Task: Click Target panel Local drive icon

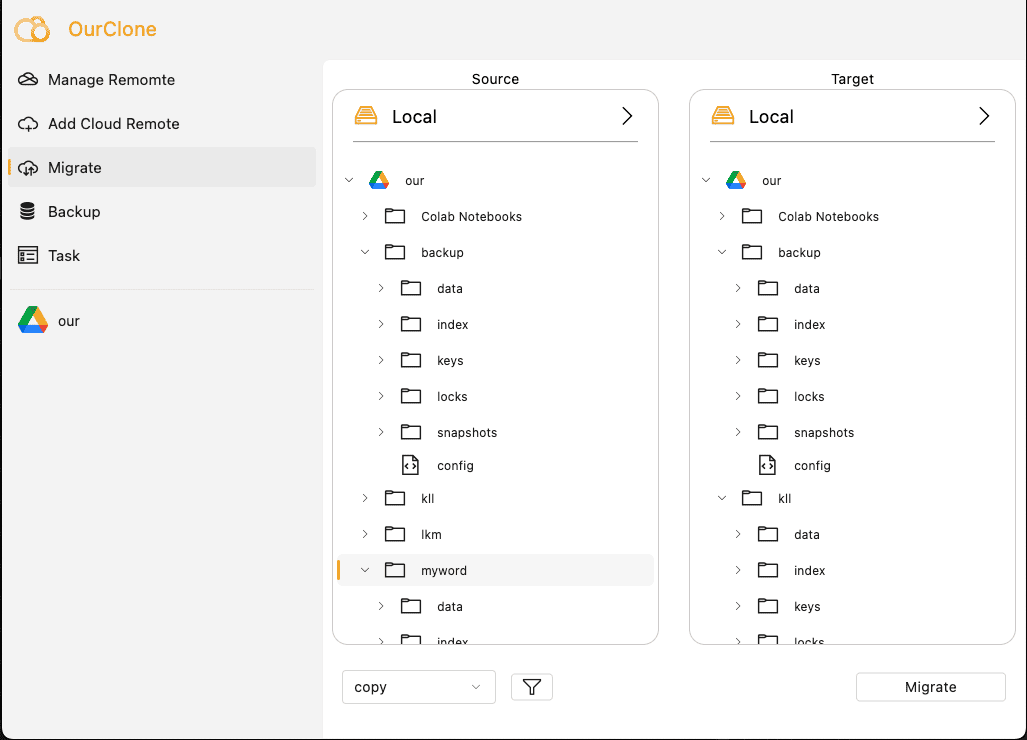Action: (723, 117)
